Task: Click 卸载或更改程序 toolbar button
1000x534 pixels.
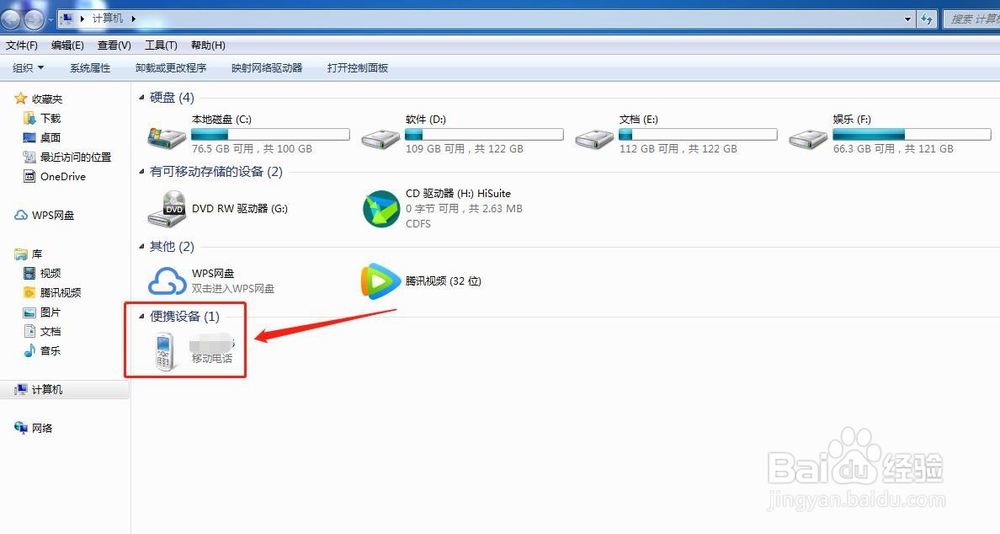Action: click(x=171, y=68)
